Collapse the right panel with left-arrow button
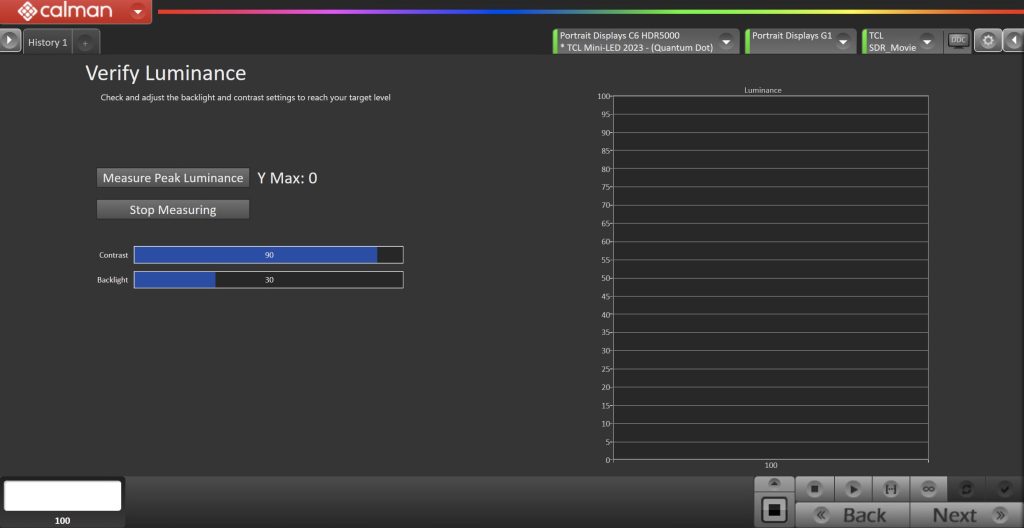1024x528 pixels. point(1012,41)
